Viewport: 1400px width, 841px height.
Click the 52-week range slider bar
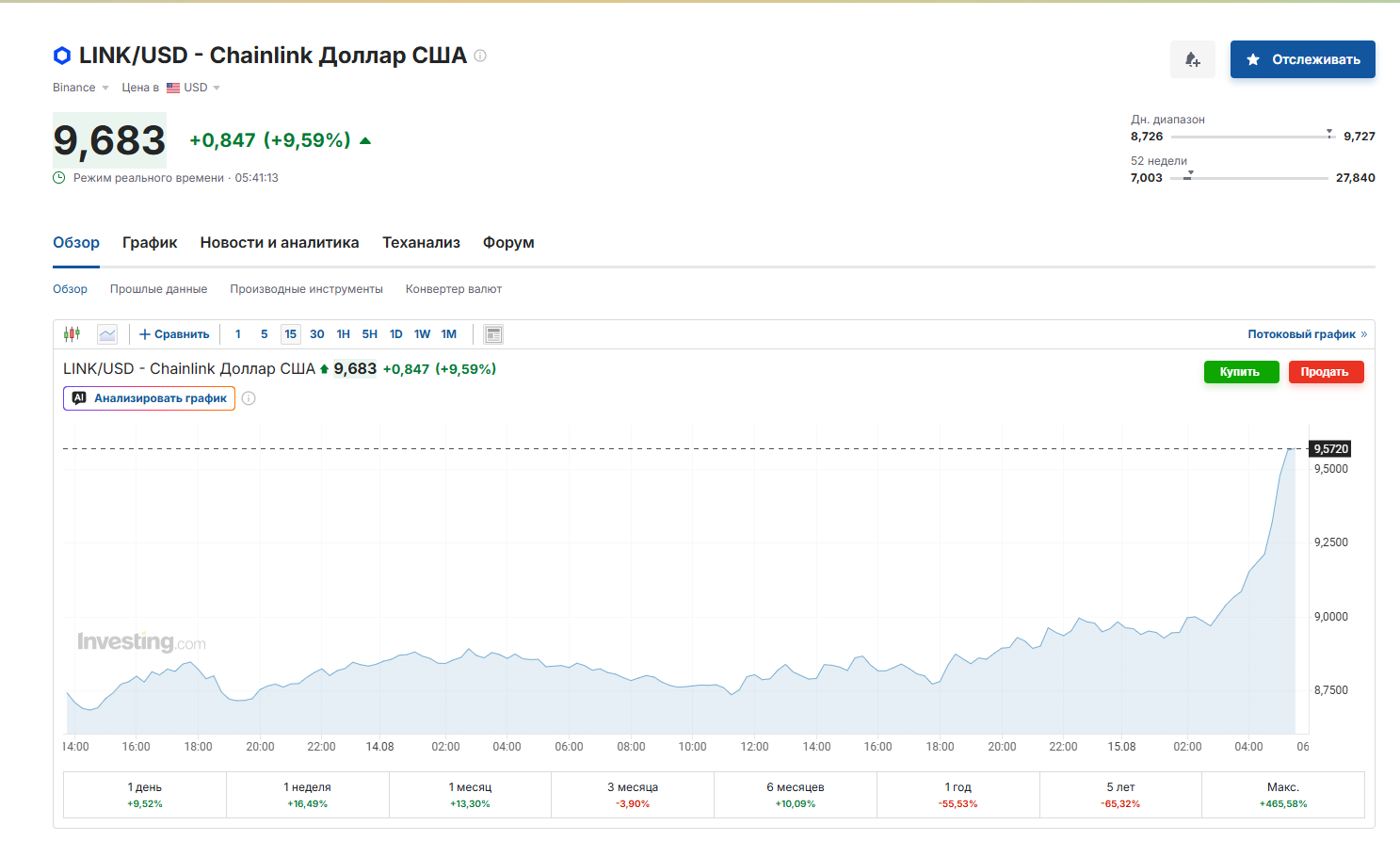(x=1249, y=178)
